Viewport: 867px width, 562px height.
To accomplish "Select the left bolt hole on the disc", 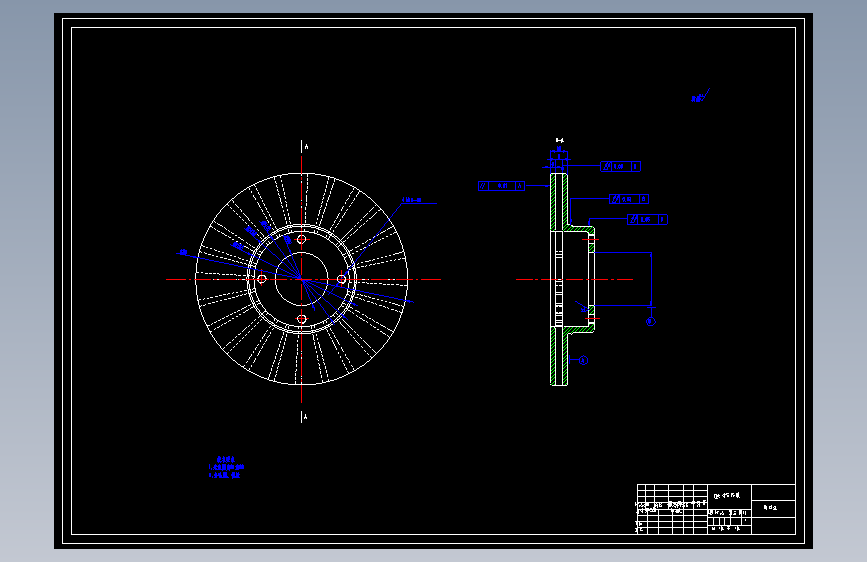I will [262, 279].
